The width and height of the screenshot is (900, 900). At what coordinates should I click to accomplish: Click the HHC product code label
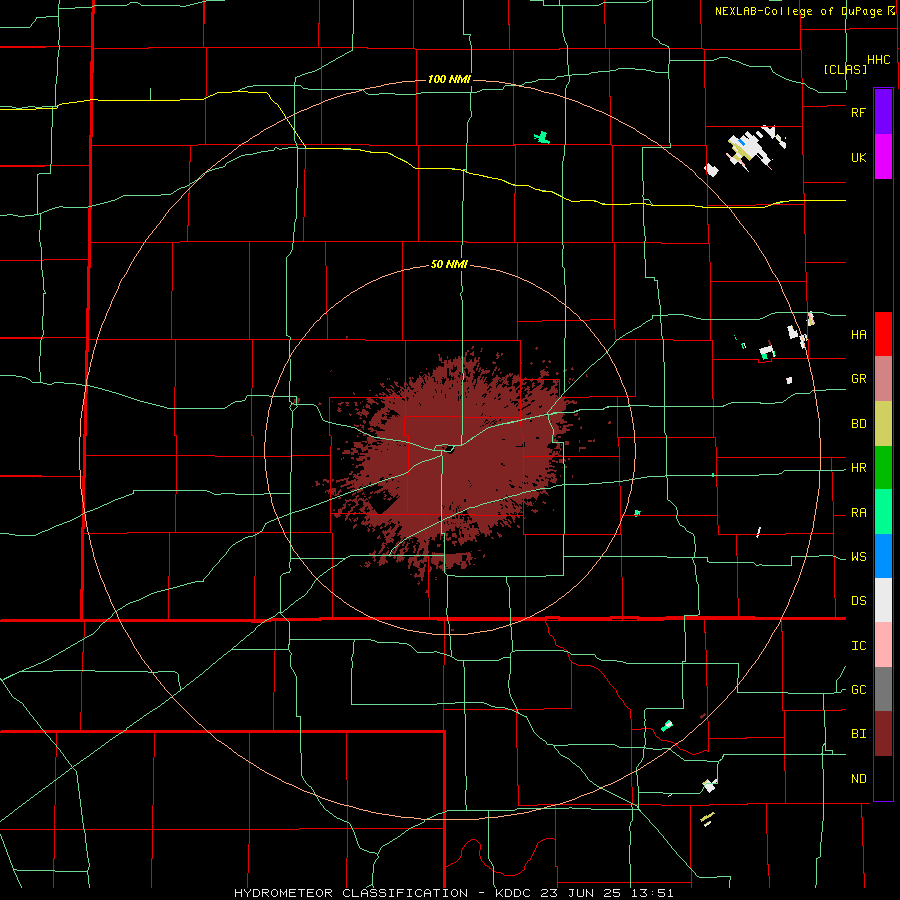[879, 60]
